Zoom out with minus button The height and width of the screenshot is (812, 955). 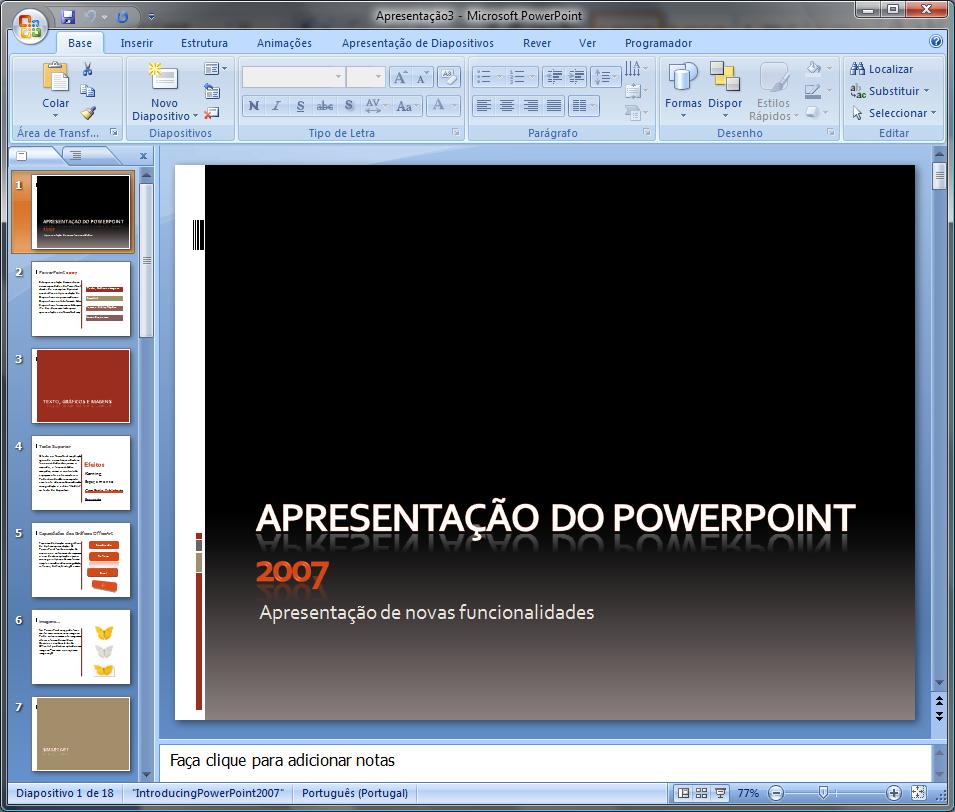pyautogui.click(x=776, y=793)
